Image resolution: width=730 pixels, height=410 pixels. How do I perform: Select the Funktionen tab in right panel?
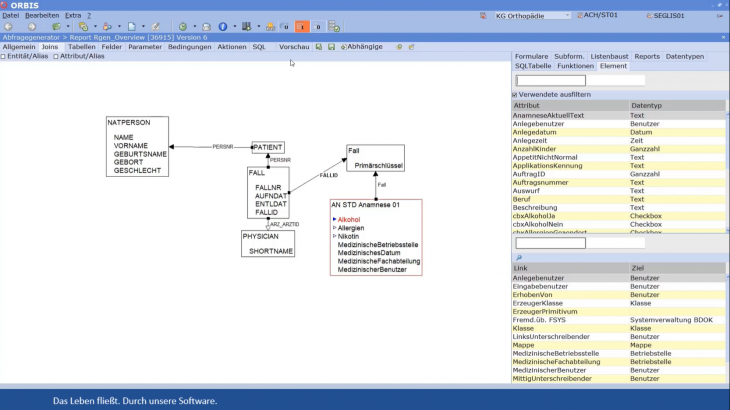tap(575, 66)
